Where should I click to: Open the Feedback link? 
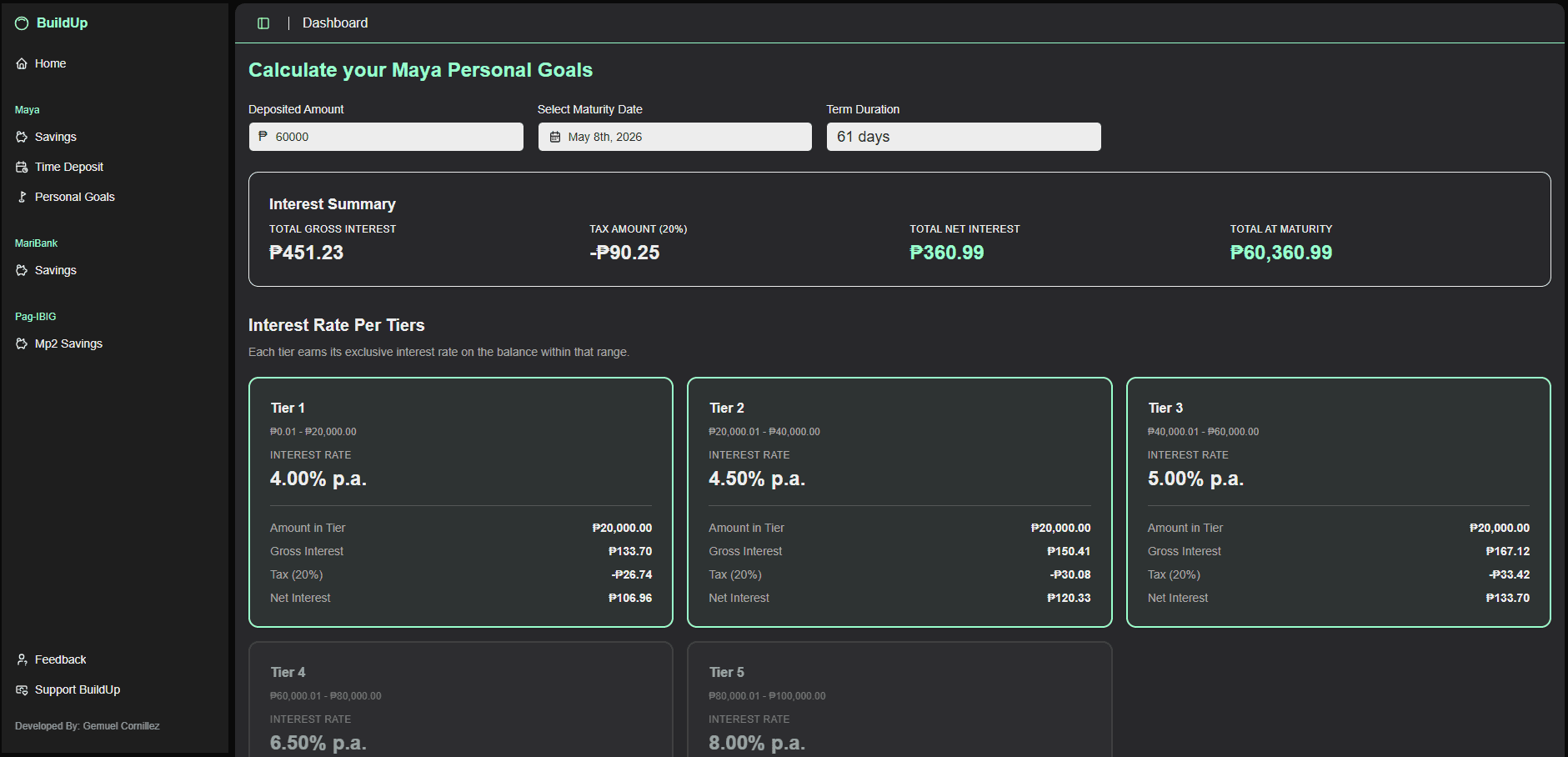[60, 660]
